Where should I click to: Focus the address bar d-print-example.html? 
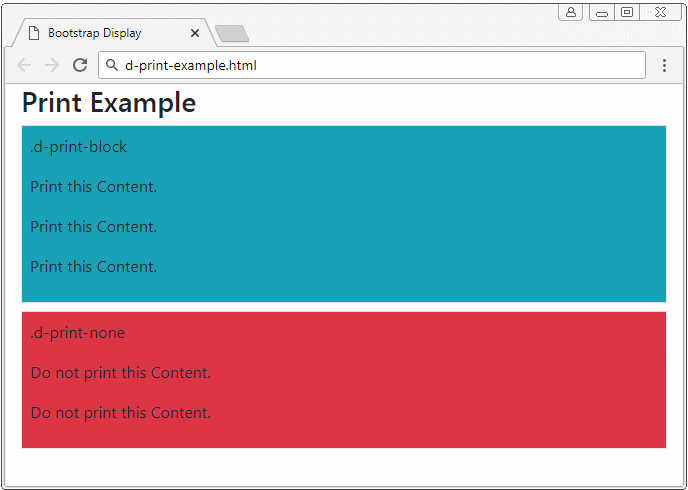pyautogui.click(x=372, y=65)
